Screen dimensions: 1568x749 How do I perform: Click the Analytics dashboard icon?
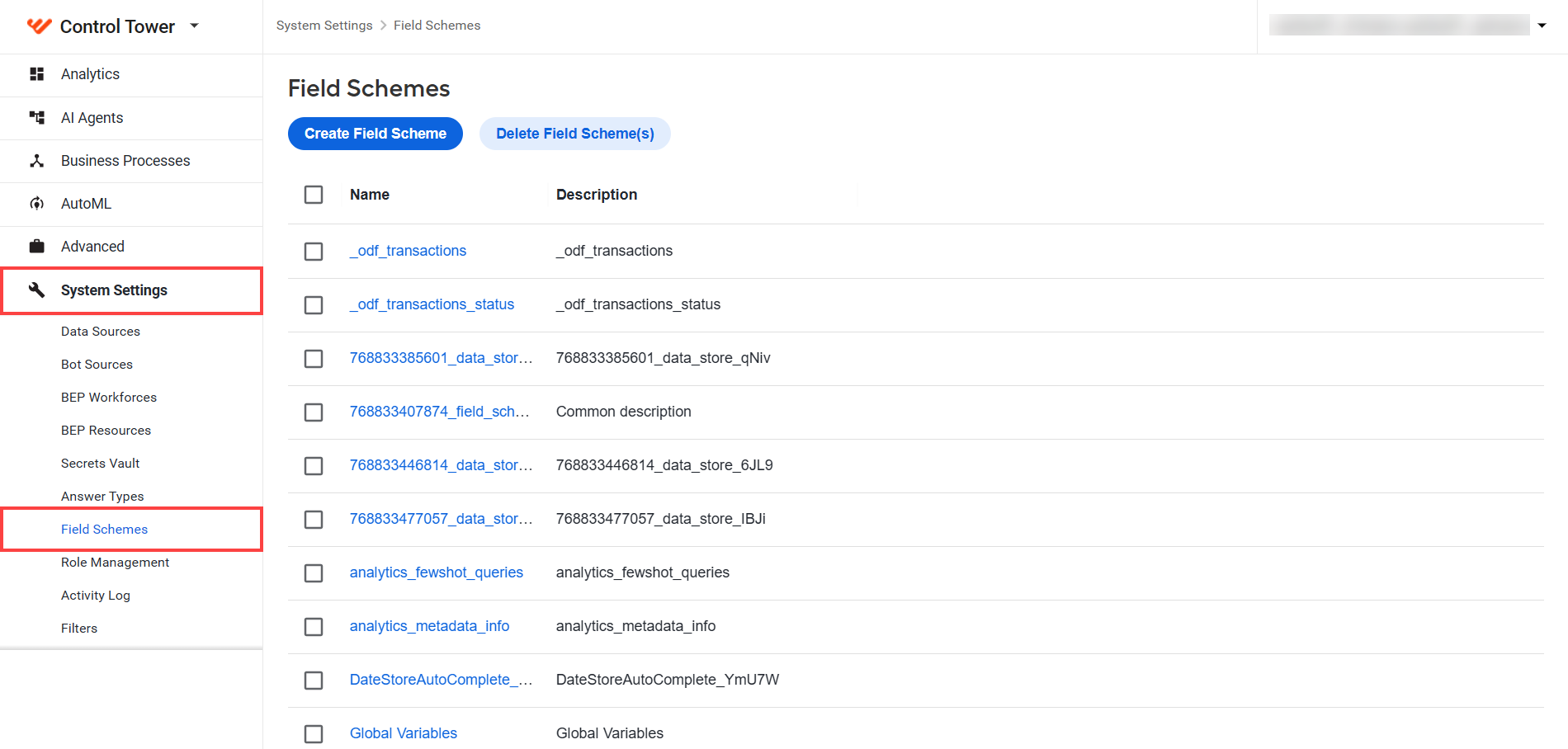coord(36,74)
